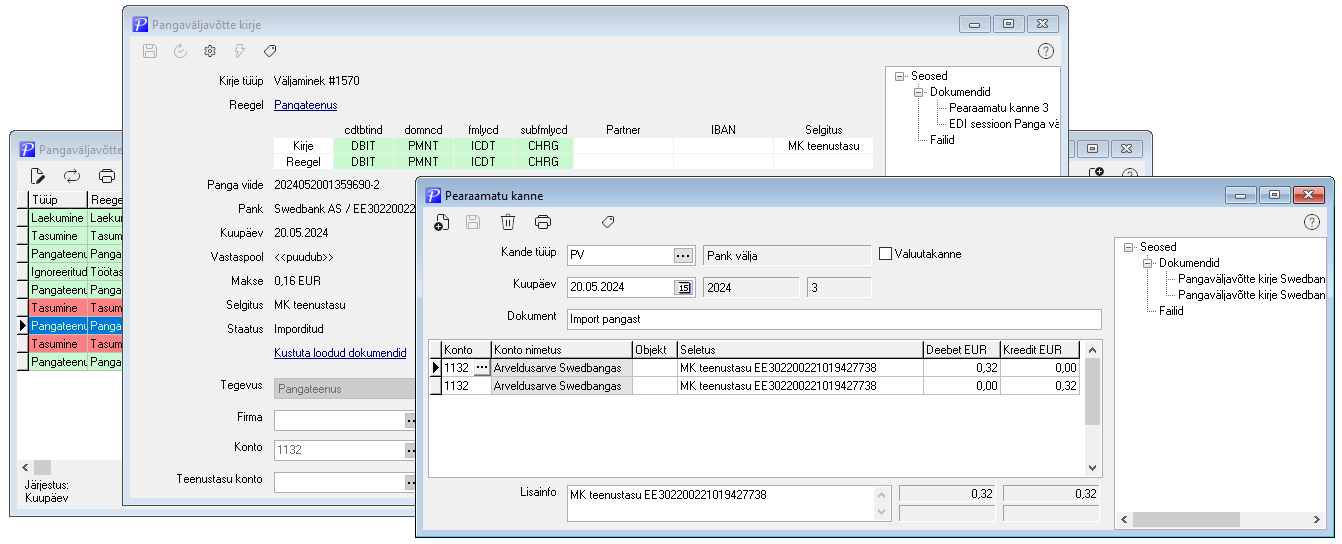Select Ignoreeritud row in statement list
This screenshot has height=544, width=1342.
[x=70, y=271]
